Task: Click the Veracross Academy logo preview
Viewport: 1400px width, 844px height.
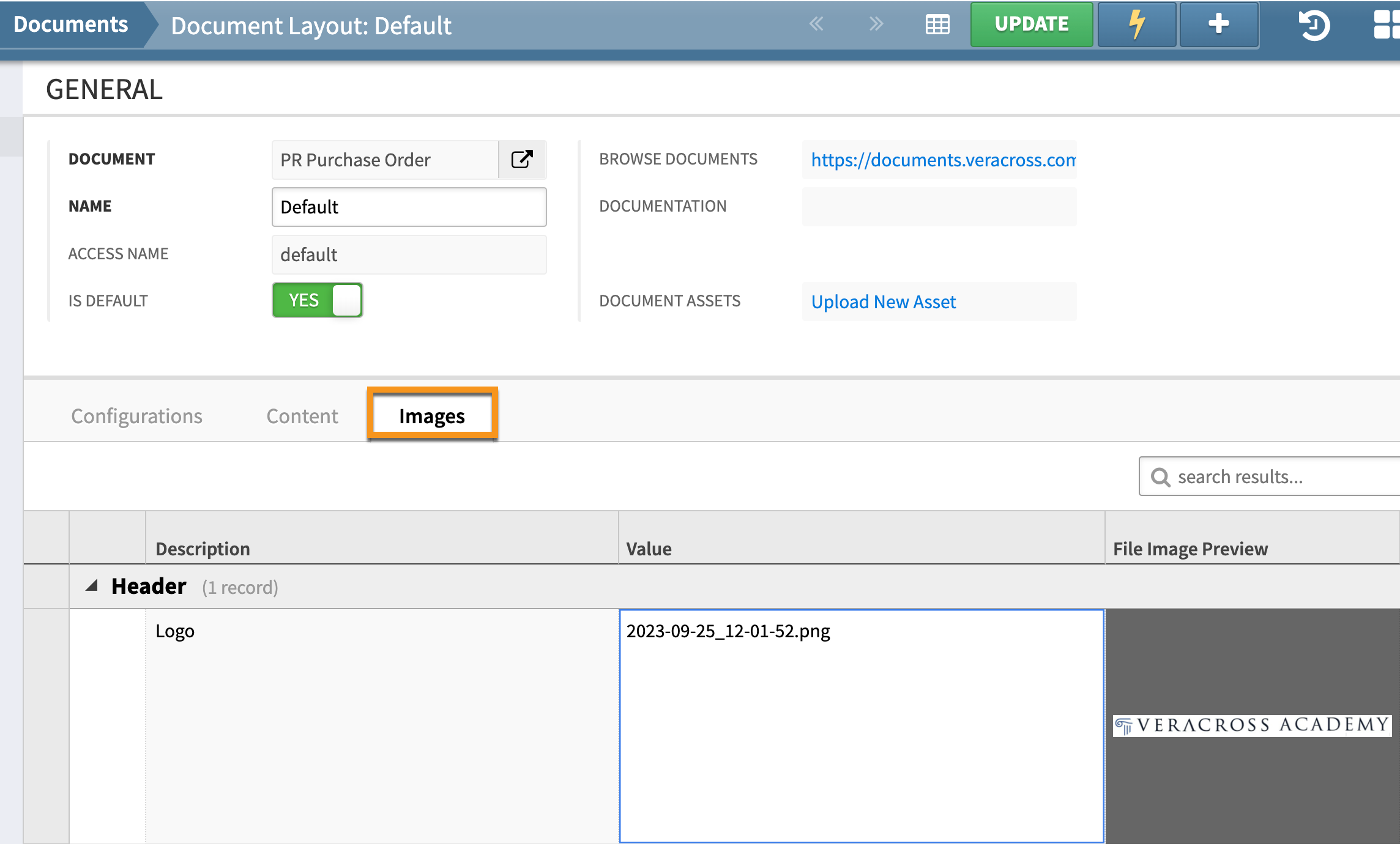Action: 1253,725
